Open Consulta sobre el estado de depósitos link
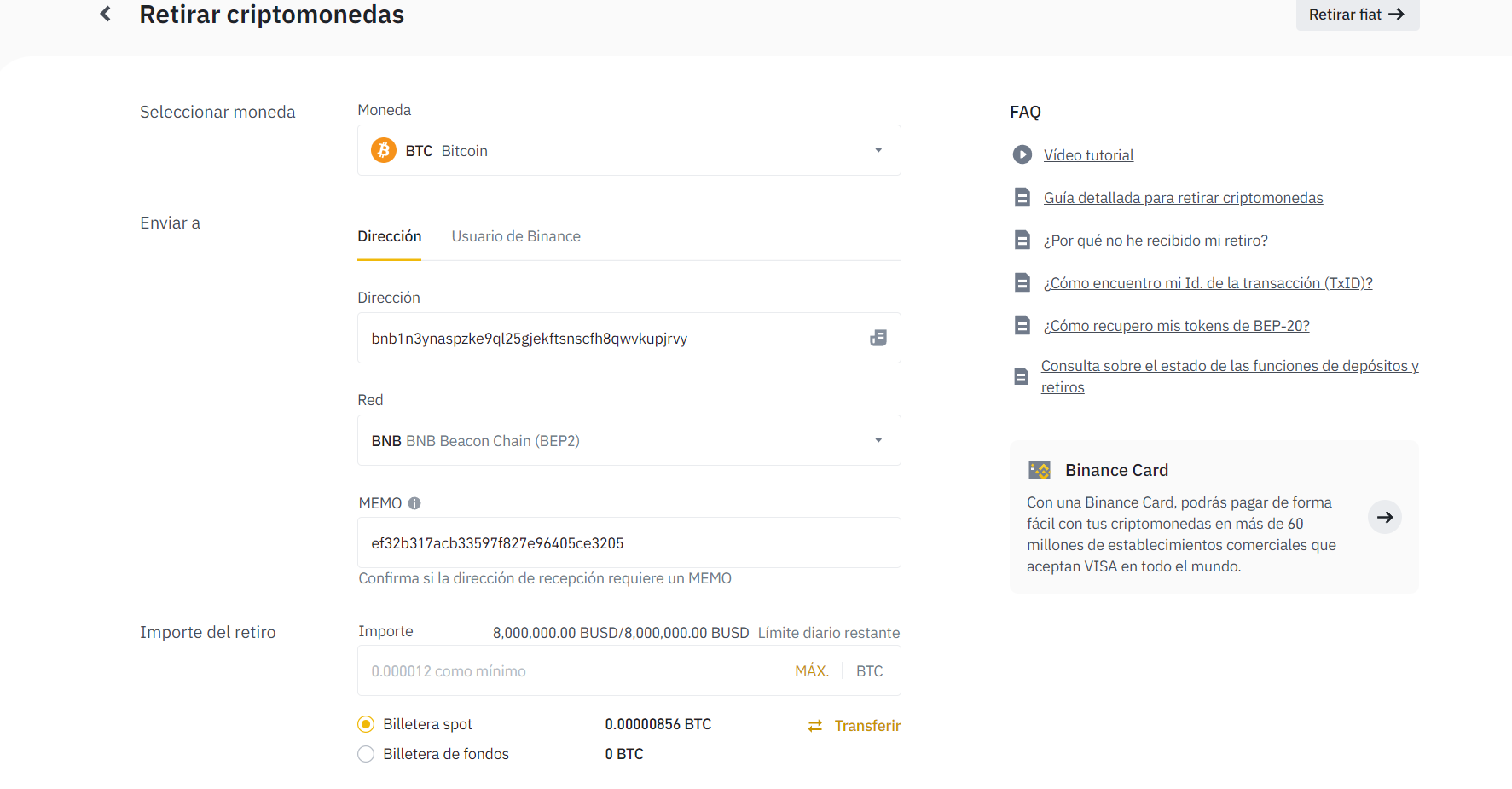Screen dimensions: 1512x789 coord(1230,376)
